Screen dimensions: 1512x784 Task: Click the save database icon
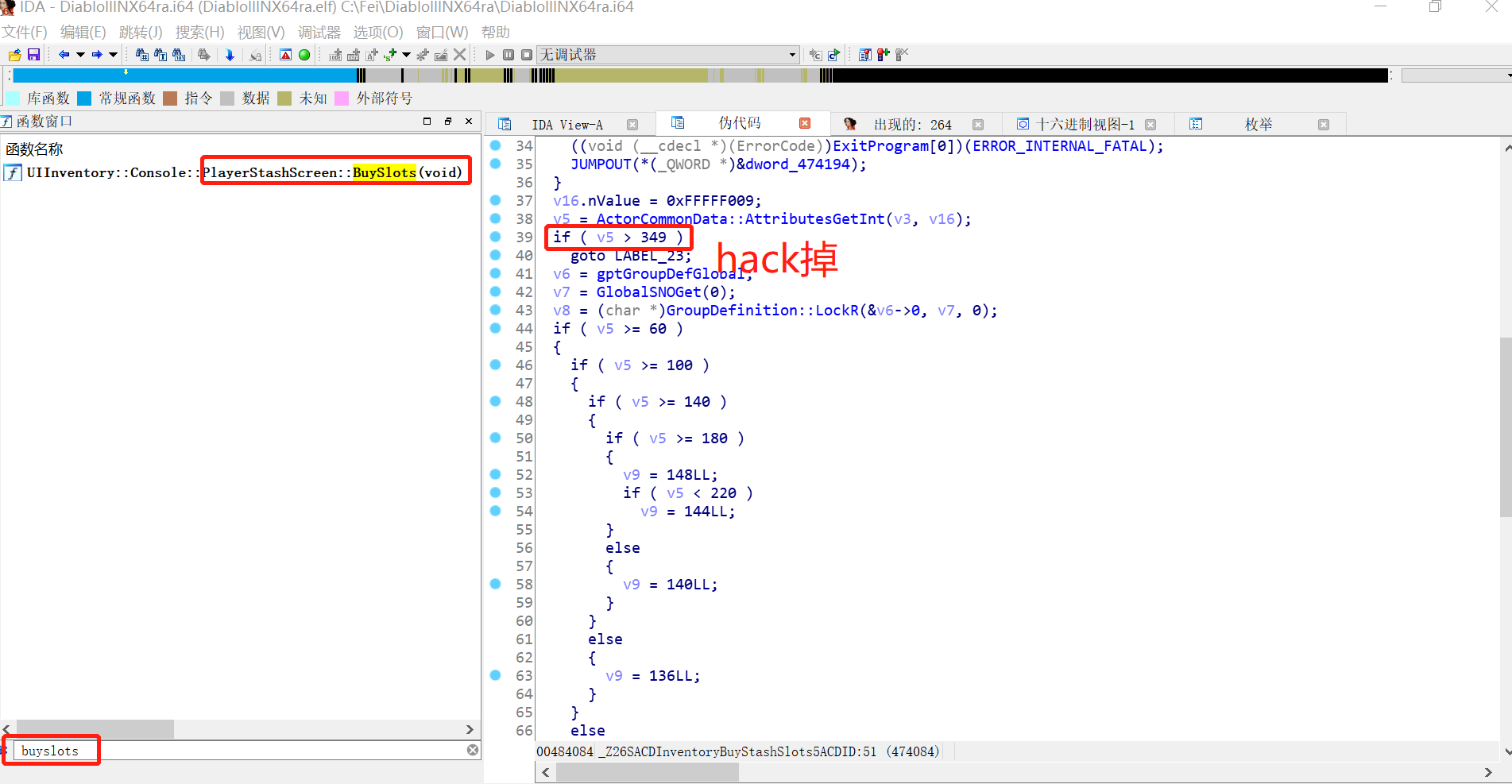coord(33,55)
